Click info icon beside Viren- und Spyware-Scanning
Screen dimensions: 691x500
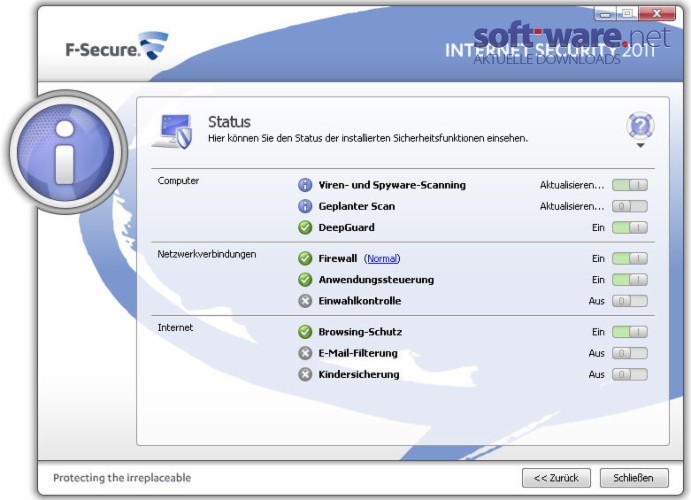click(305, 185)
